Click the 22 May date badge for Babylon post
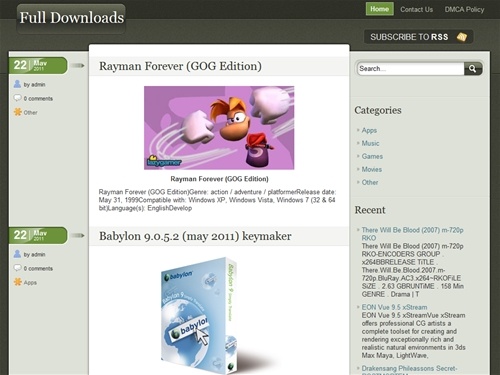 point(38,235)
